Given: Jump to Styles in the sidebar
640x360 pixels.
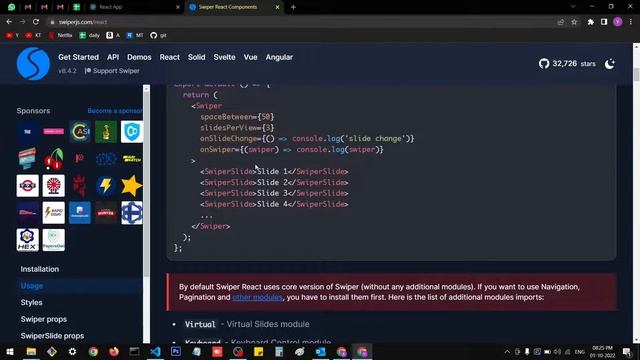Looking at the screenshot, I should coord(31,302).
